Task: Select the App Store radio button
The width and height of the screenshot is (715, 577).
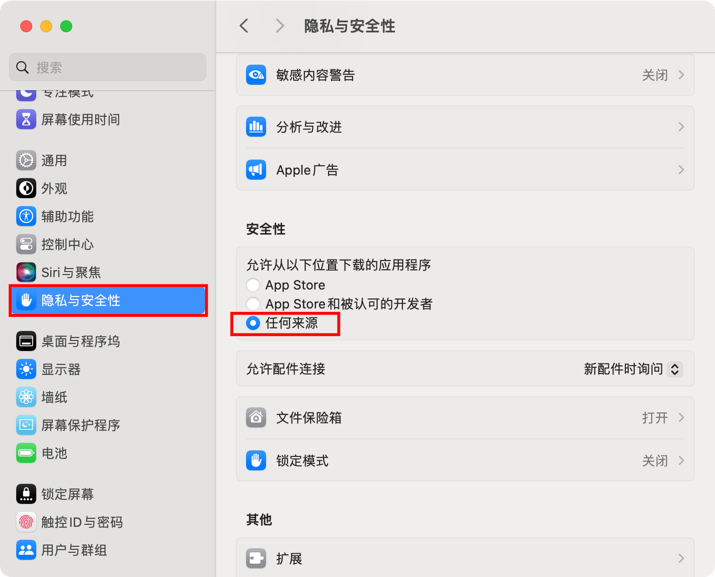Action: coord(253,285)
